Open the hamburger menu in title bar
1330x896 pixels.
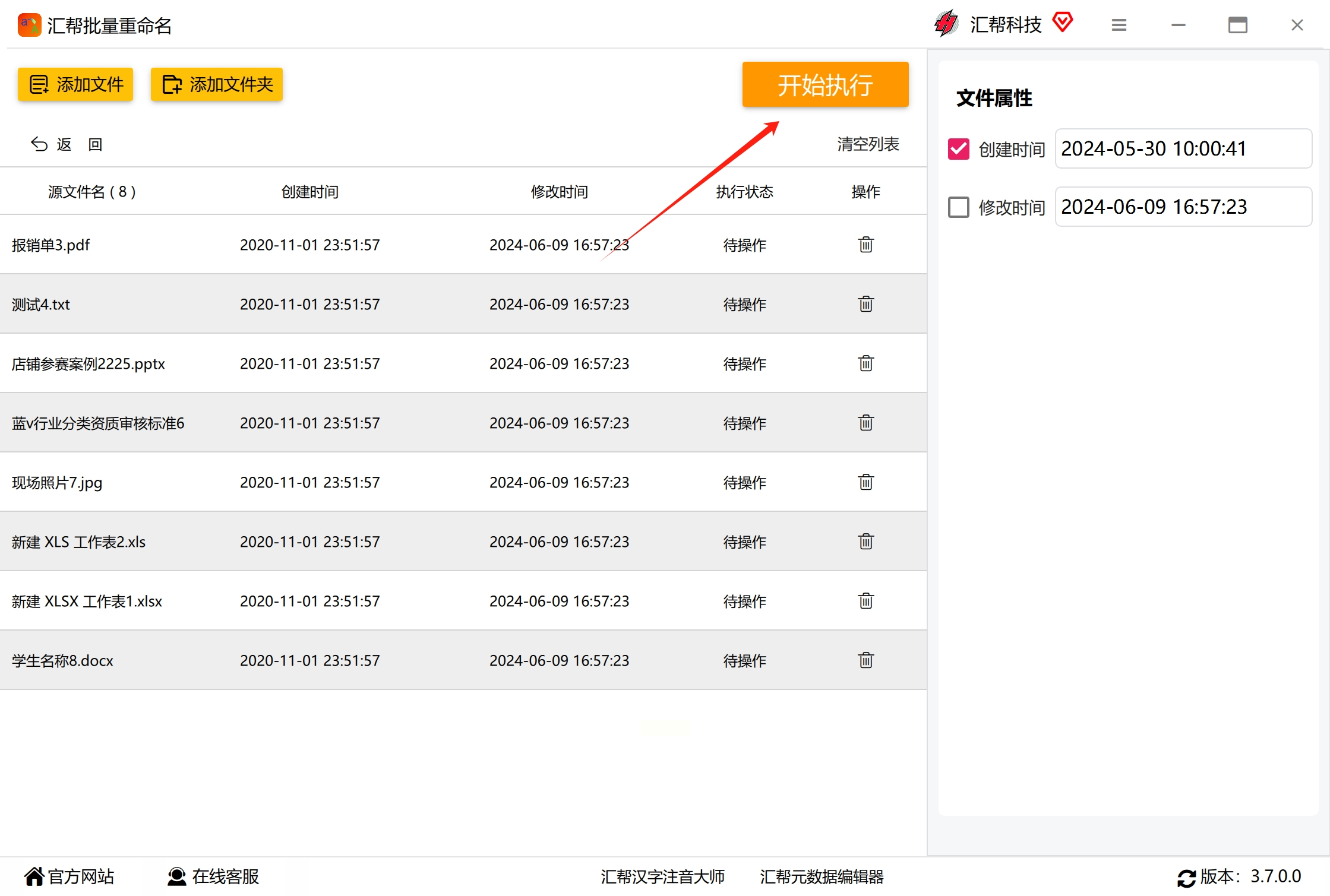1119,25
